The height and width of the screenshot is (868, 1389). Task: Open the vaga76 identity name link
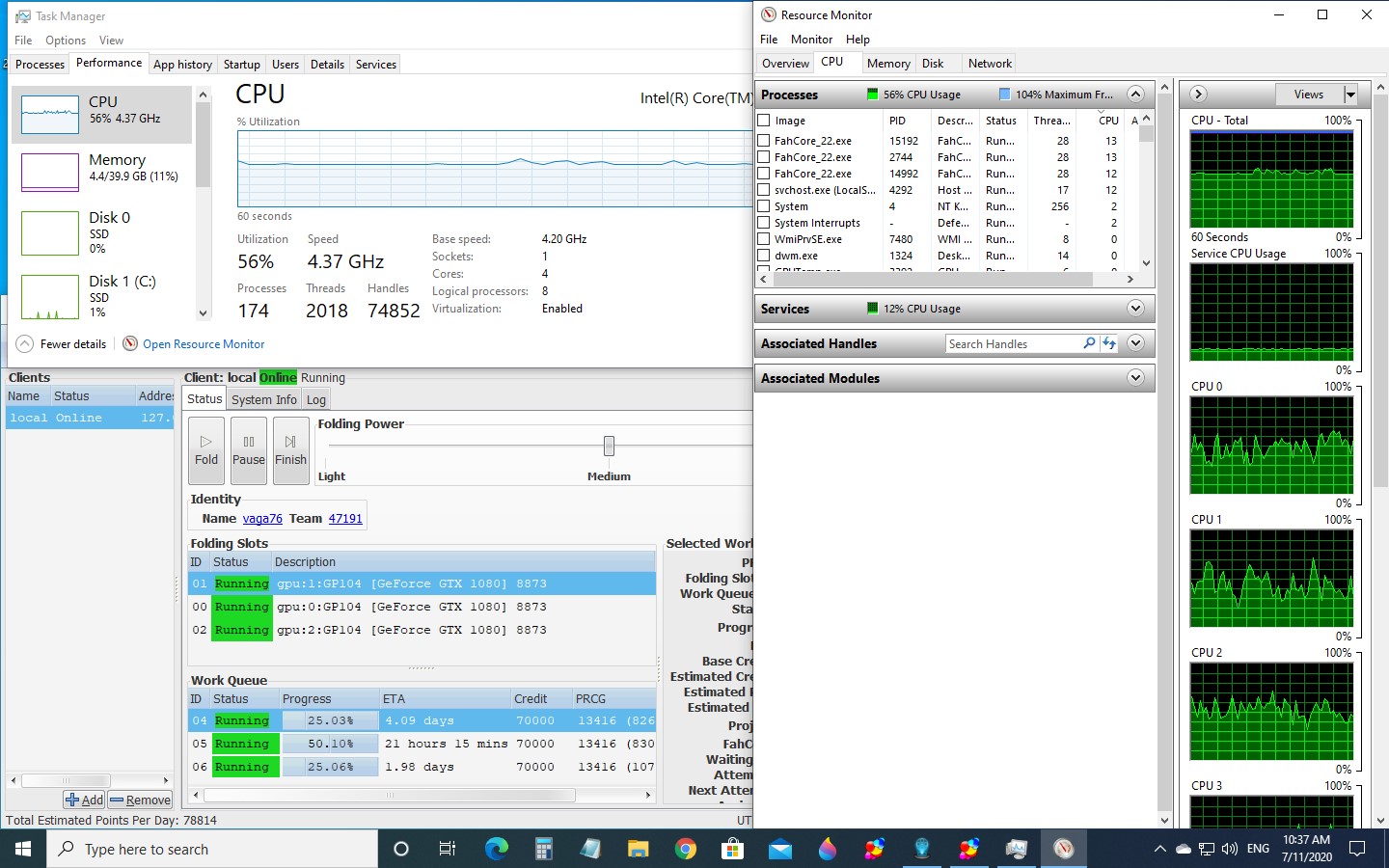point(262,519)
